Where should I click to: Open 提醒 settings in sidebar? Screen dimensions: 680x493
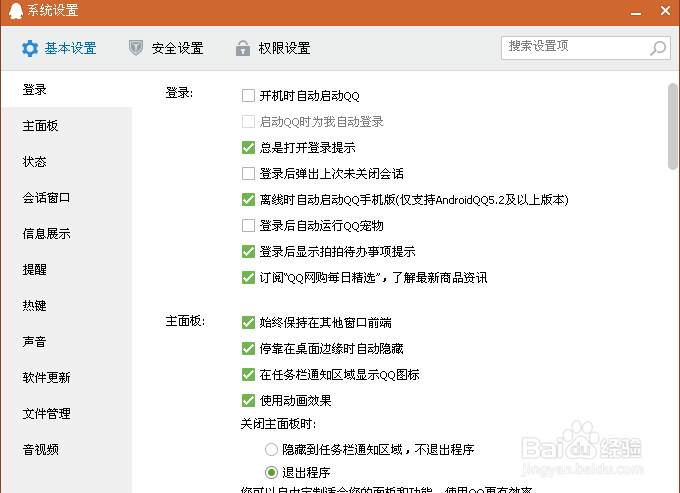[66, 270]
